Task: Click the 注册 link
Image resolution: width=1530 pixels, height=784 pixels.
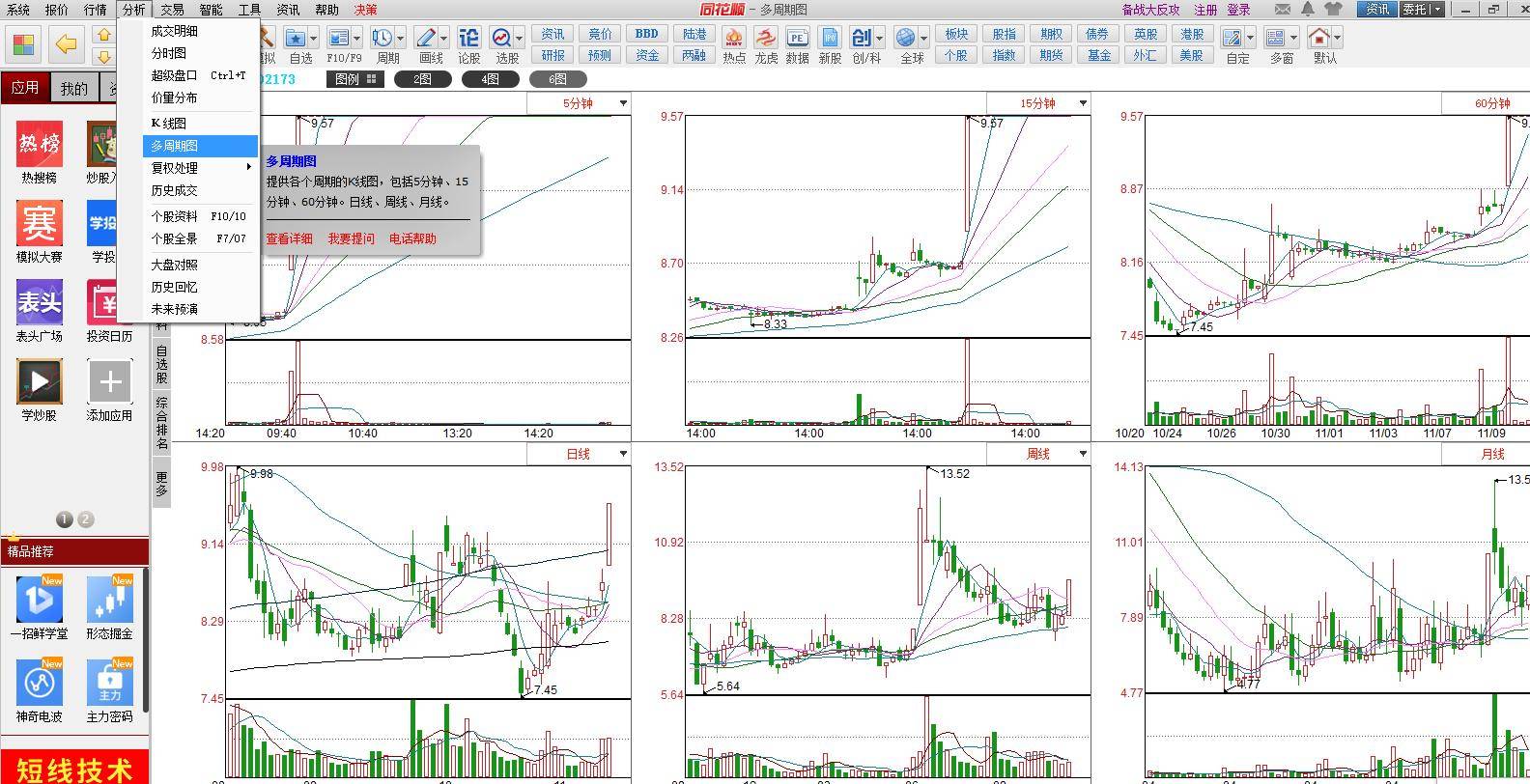Action: 1205,10
